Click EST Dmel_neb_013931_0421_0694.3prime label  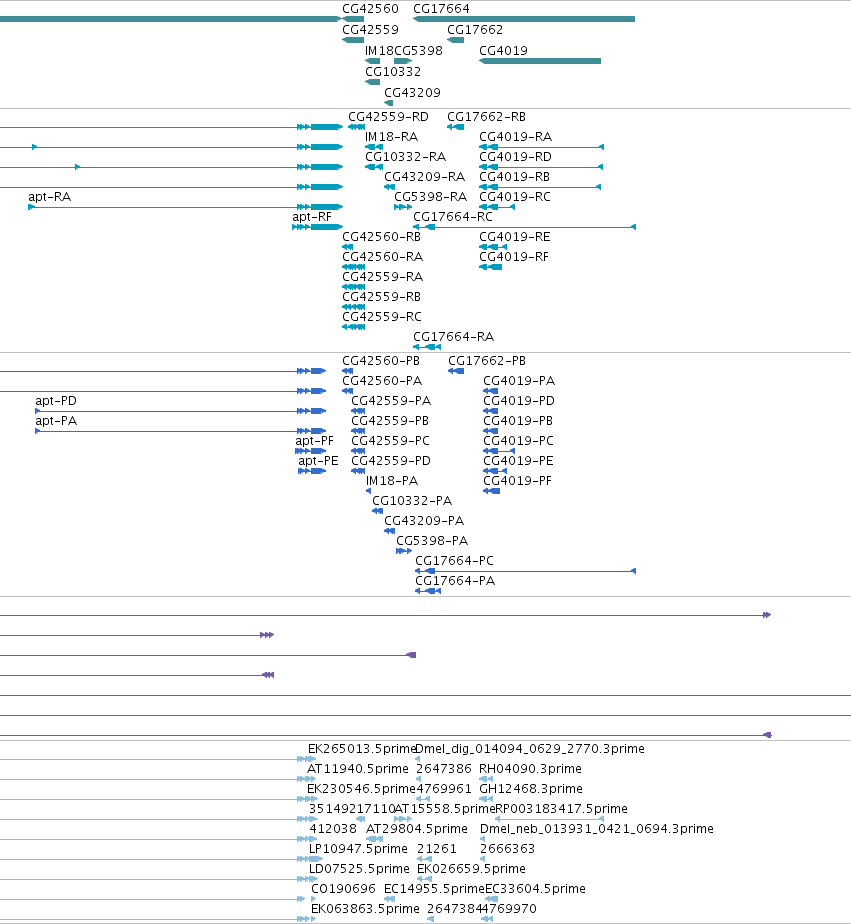[x=596, y=829]
